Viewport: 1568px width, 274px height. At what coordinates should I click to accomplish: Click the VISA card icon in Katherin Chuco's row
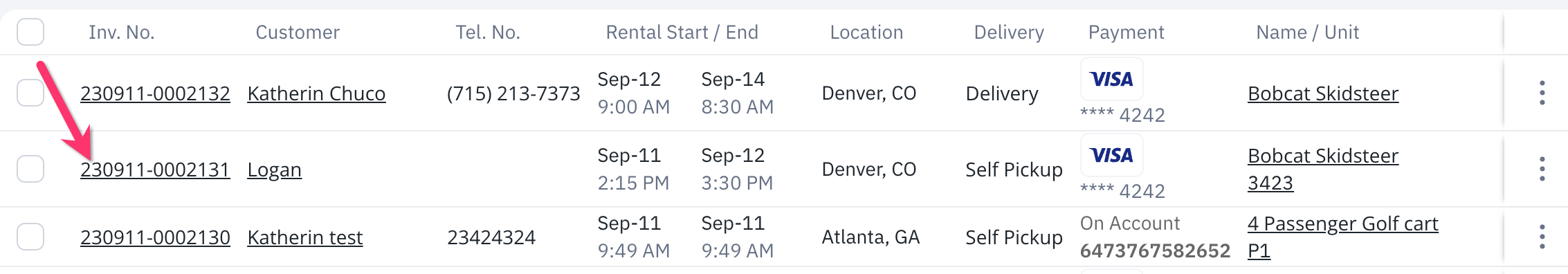(x=1111, y=79)
